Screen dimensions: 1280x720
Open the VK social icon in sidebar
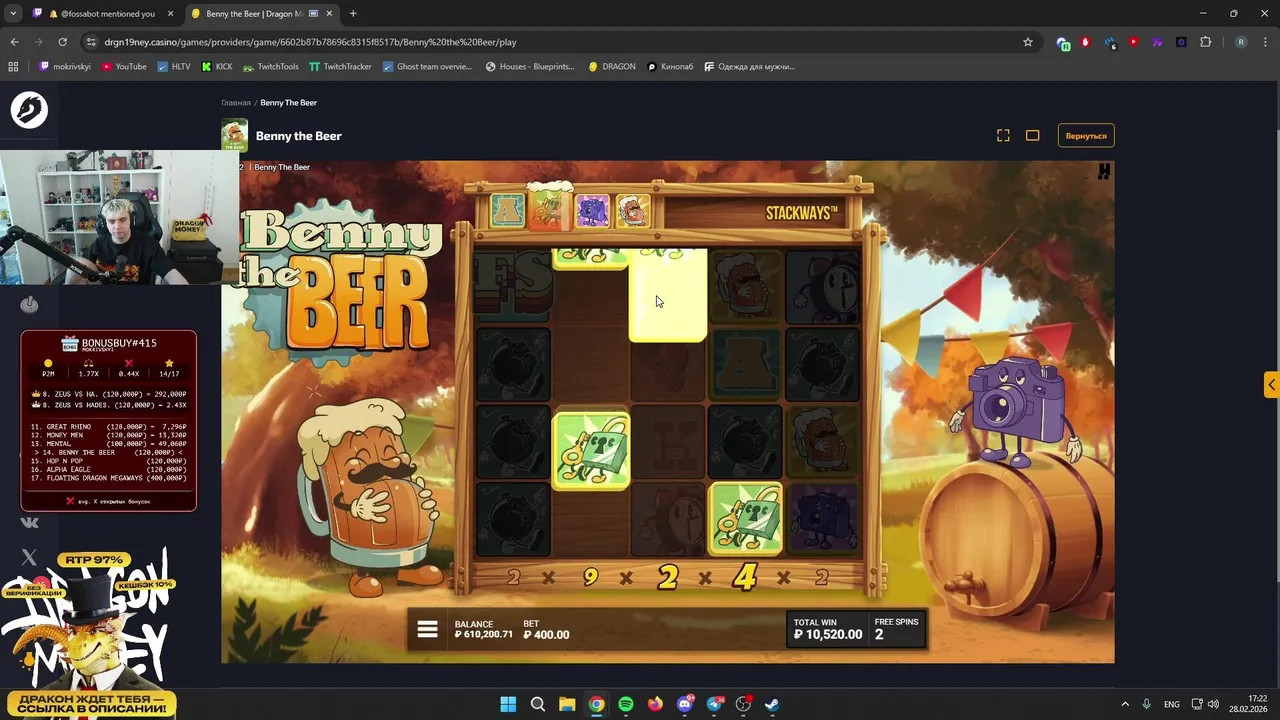(x=29, y=522)
